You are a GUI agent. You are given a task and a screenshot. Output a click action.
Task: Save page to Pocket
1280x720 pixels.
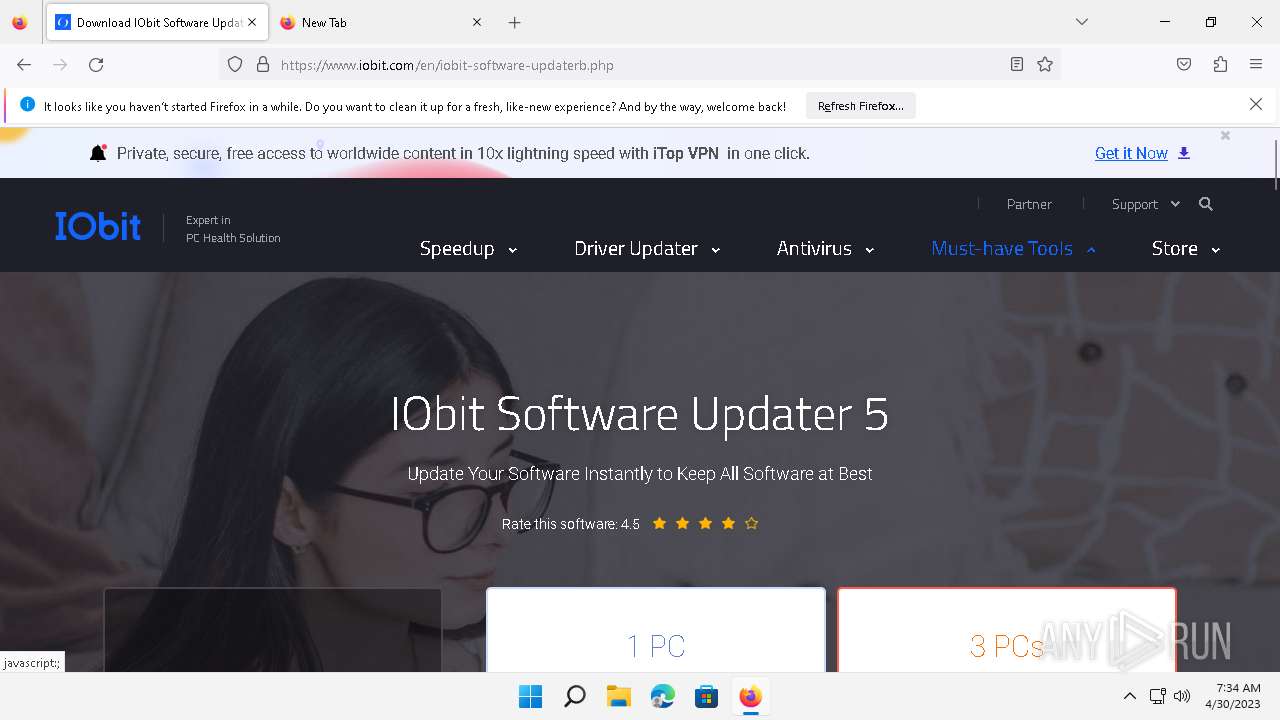click(1184, 64)
